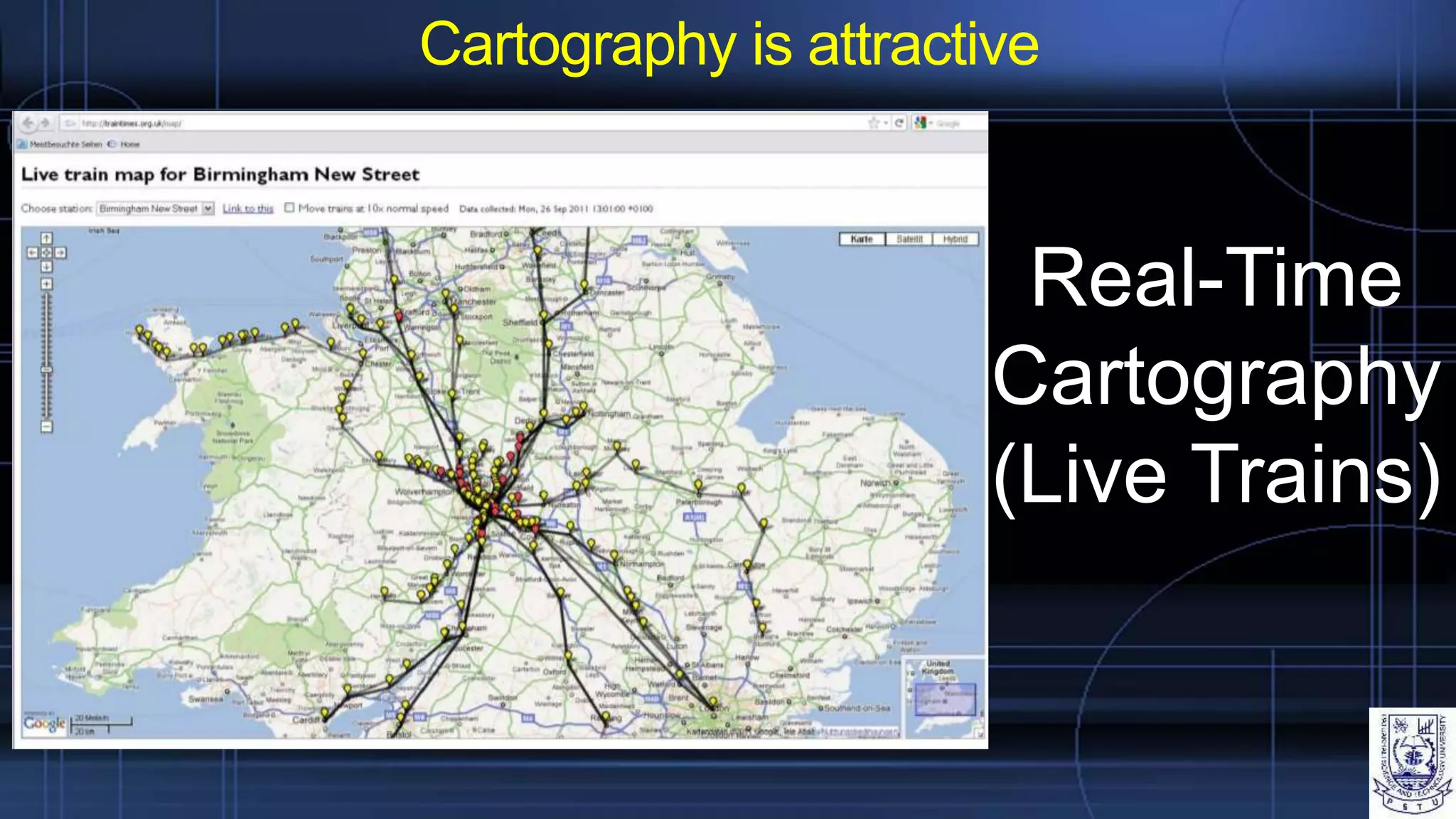Click the map re-center button between arrows

pos(46,252)
